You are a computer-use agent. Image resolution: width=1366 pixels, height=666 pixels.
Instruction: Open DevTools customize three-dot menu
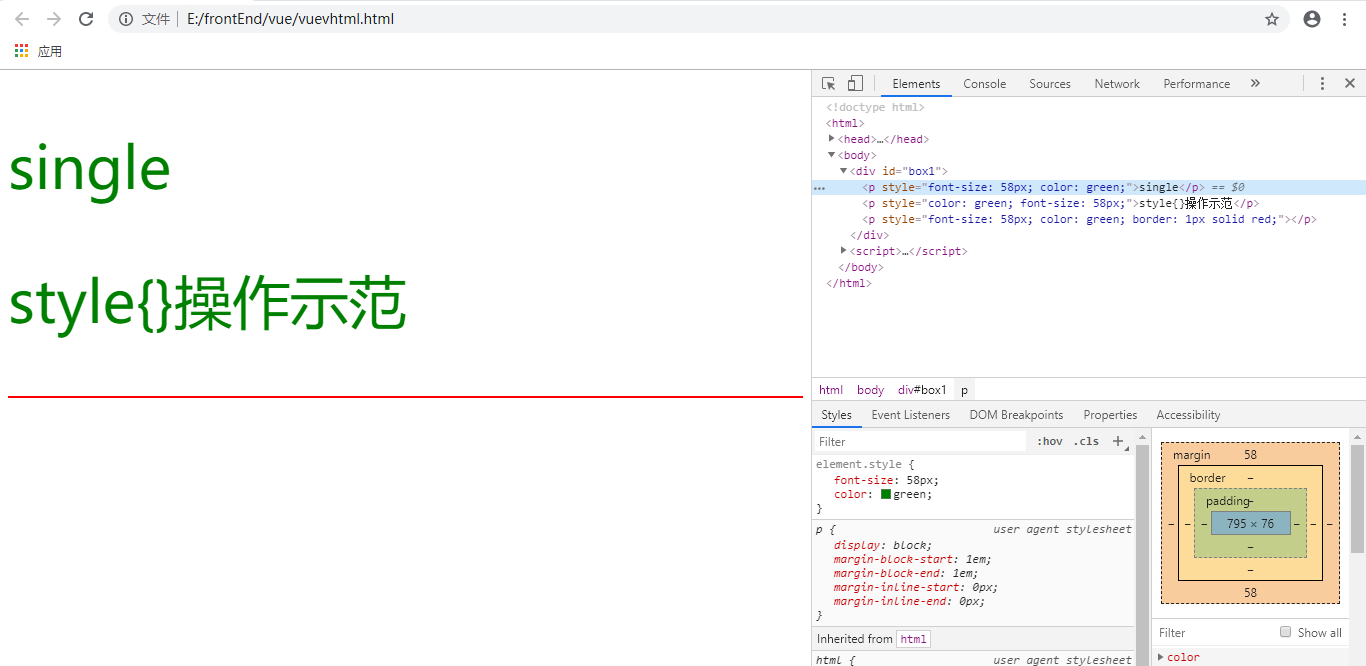pos(1322,83)
